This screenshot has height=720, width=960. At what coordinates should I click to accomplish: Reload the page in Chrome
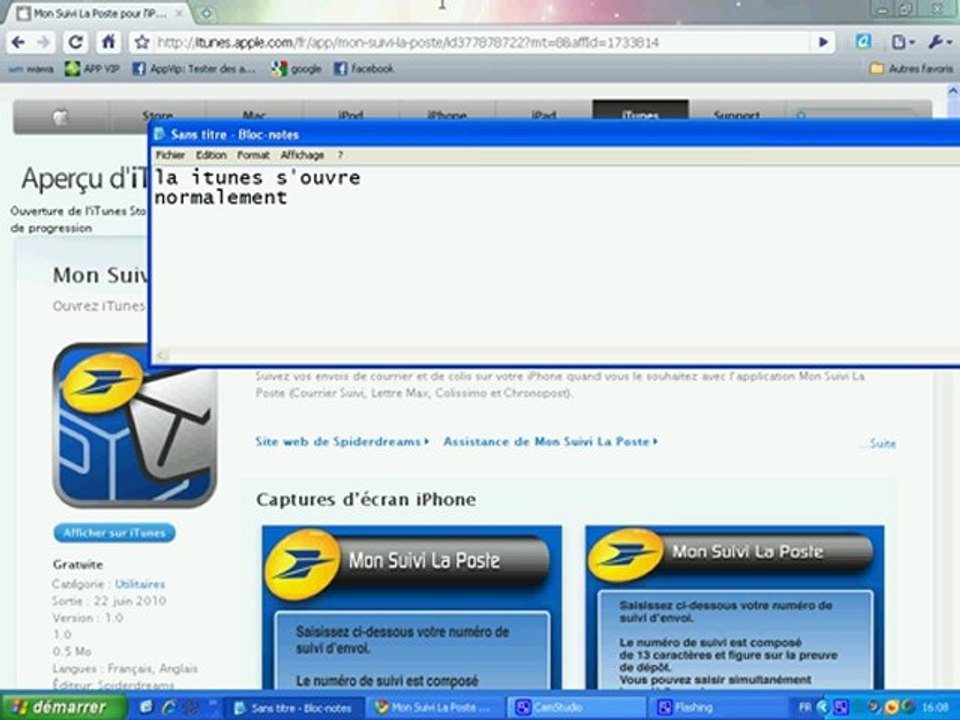(x=76, y=42)
